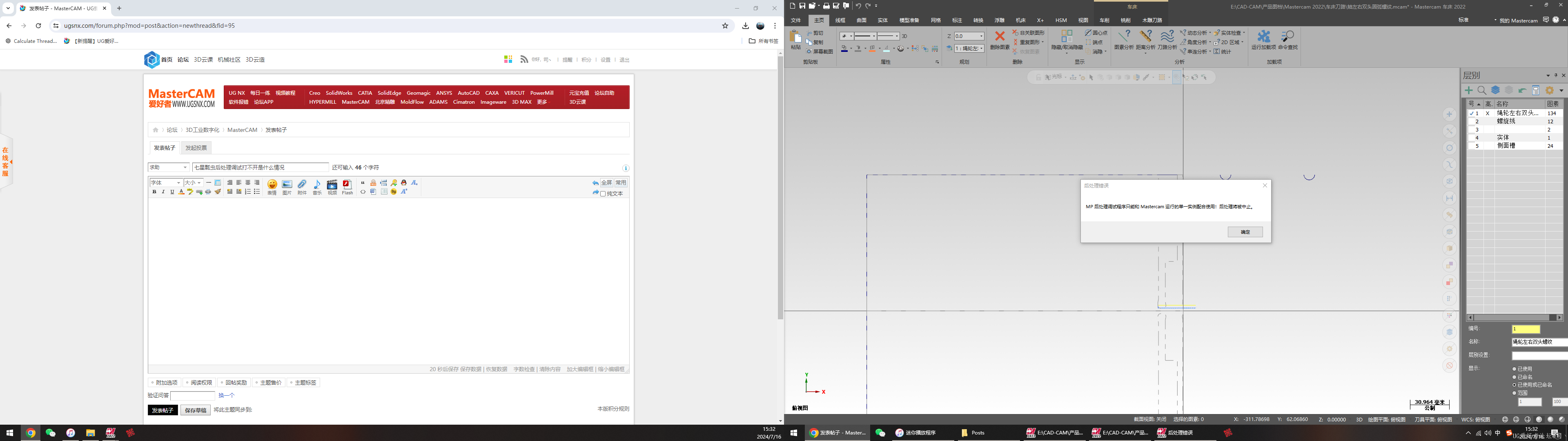The width and height of the screenshot is (1568, 441).
Task: Expand point style asterisk dropdown
Action: click(851, 37)
